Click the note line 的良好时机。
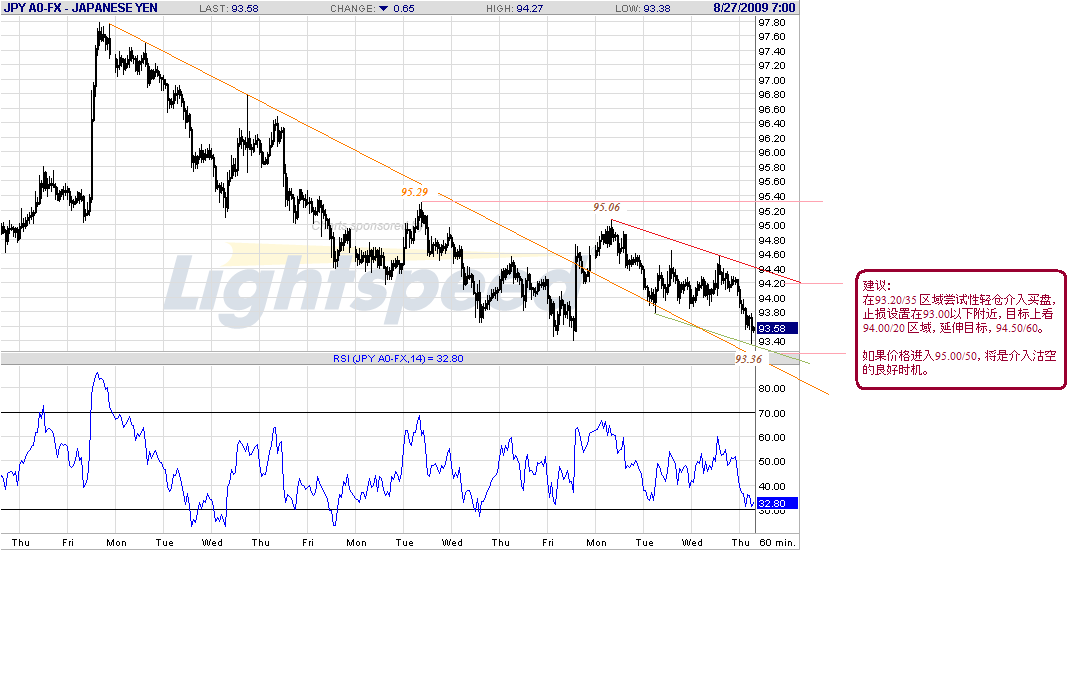Screen dimensions: 1089x698 (x=895, y=370)
